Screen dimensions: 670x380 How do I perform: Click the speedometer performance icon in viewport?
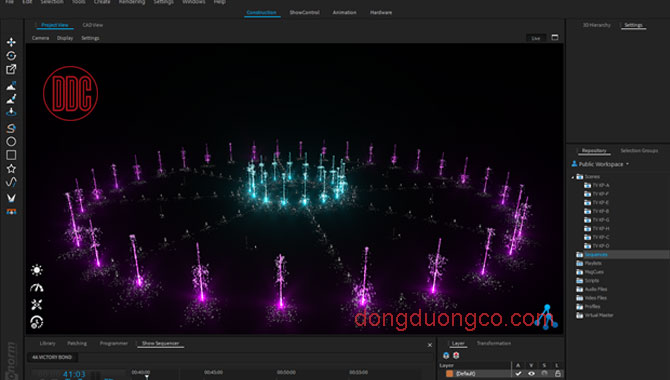point(37,288)
